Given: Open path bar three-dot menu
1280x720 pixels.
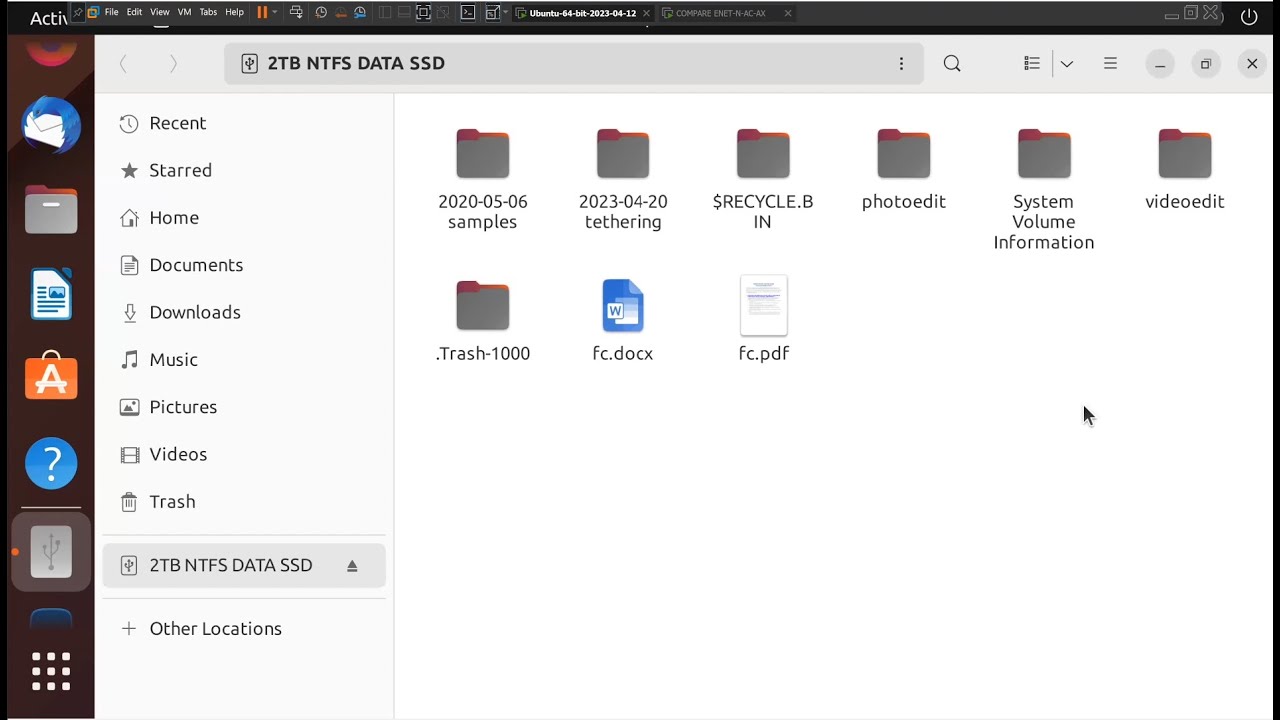Looking at the screenshot, I should coord(901,63).
